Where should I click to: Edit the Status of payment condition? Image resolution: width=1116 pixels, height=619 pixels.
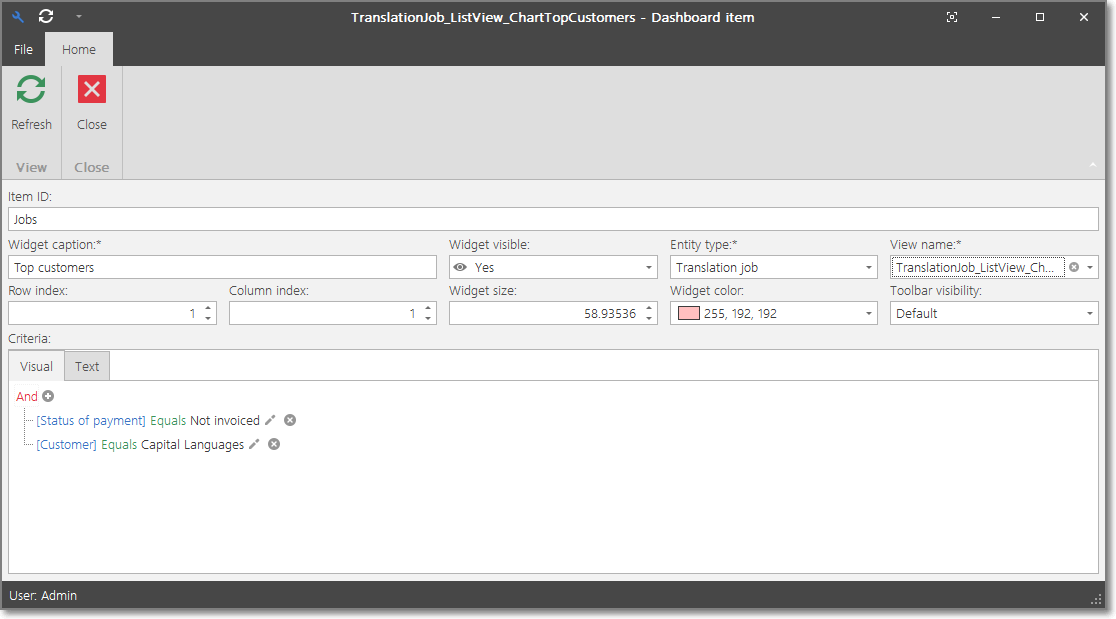(x=270, y=420)
